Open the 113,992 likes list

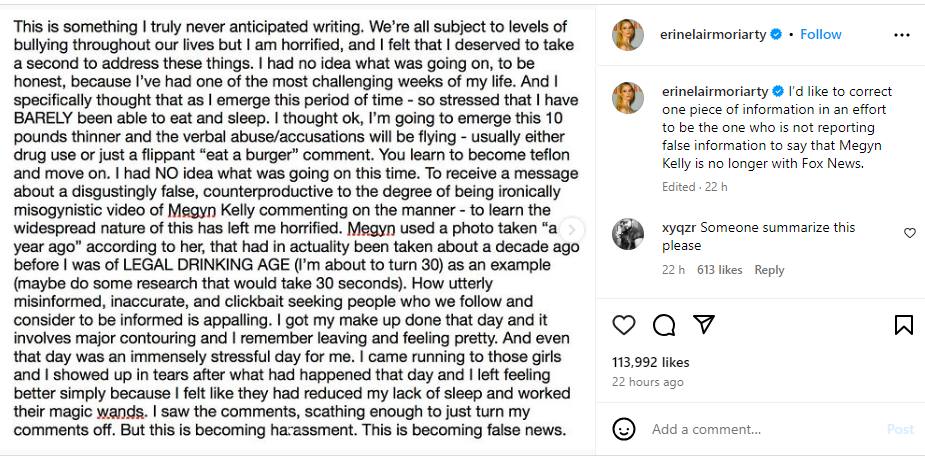[648, 362]
